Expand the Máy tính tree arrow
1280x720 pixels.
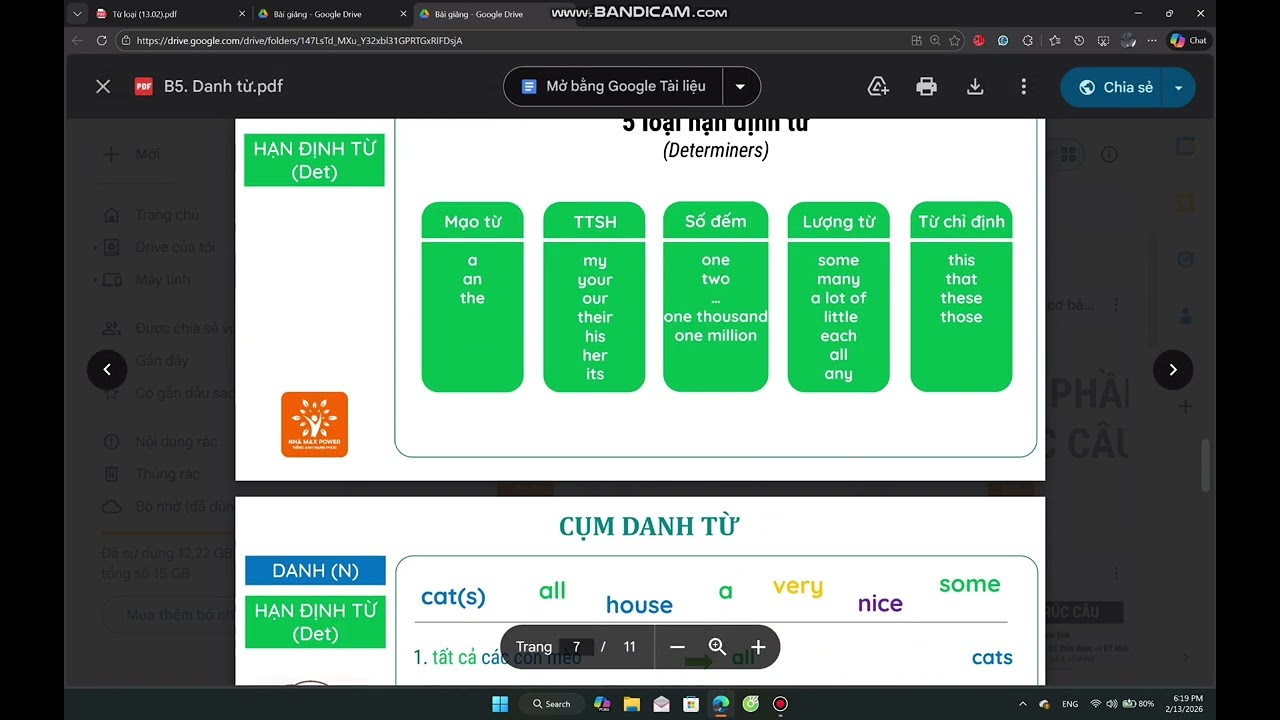point(95,279)
